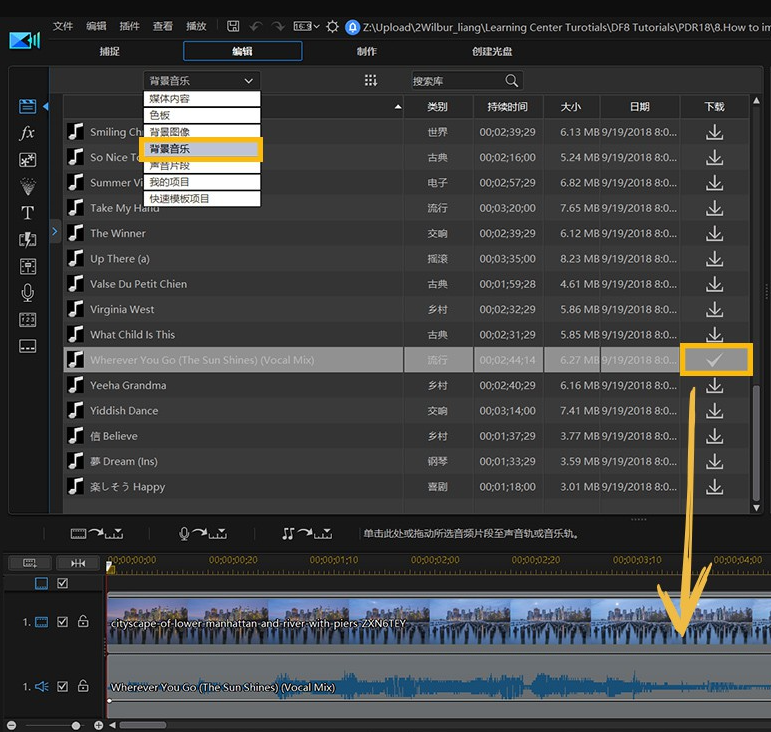Toggle video track 1 enable checkbox
The image size is (771, 732).
[x=62, y=622]
